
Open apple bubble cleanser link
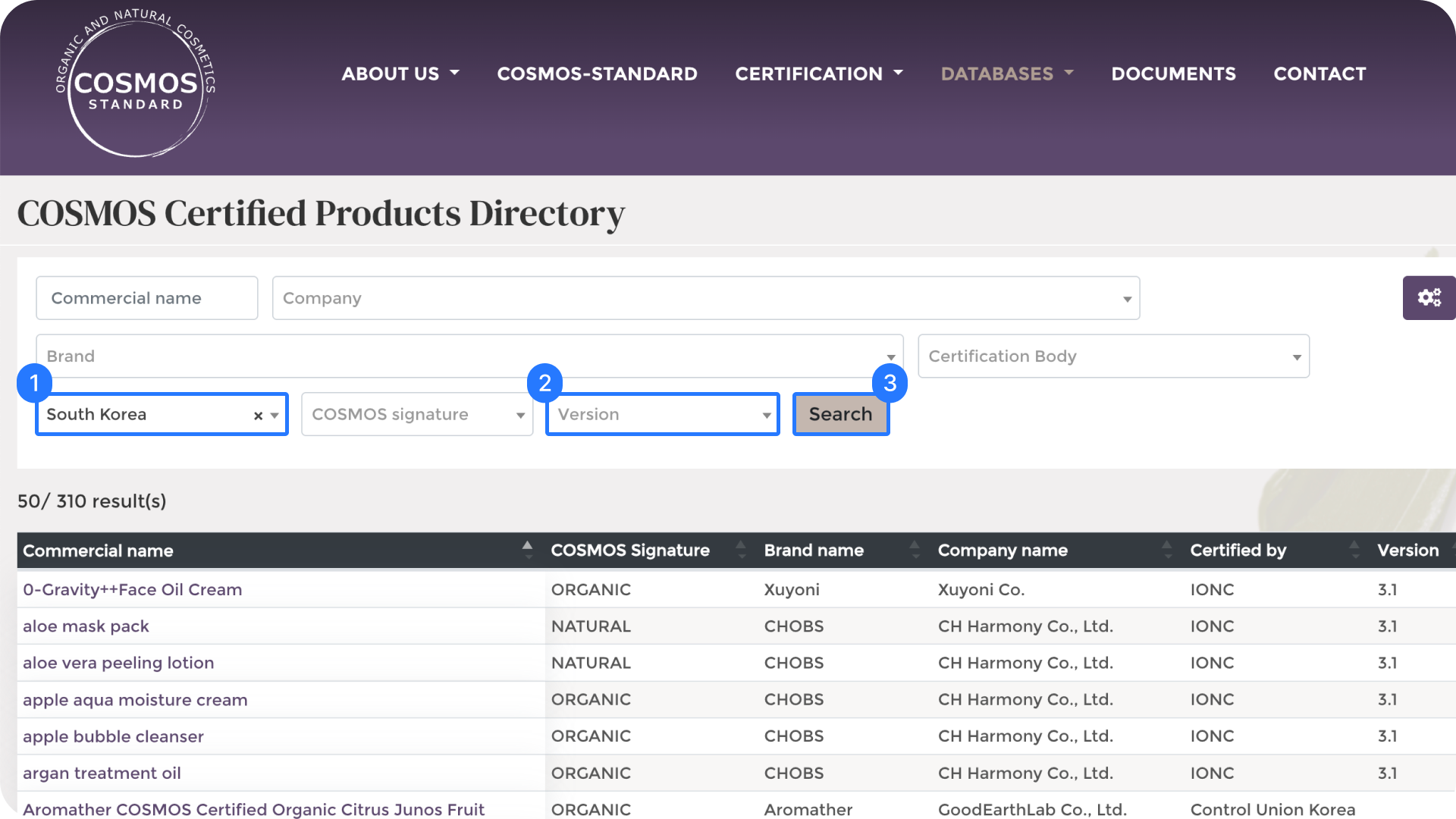pos(113,736)
